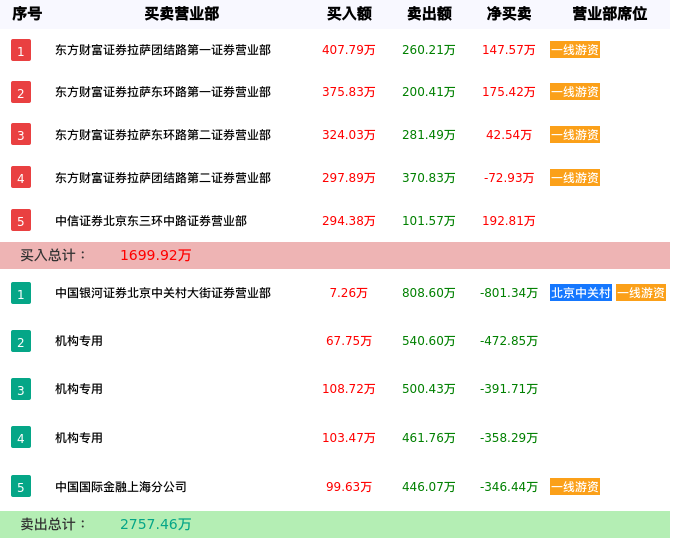
Task: Click green rank badge 5 in sell list
Action: pyautogui.click(x=21, y=487)
